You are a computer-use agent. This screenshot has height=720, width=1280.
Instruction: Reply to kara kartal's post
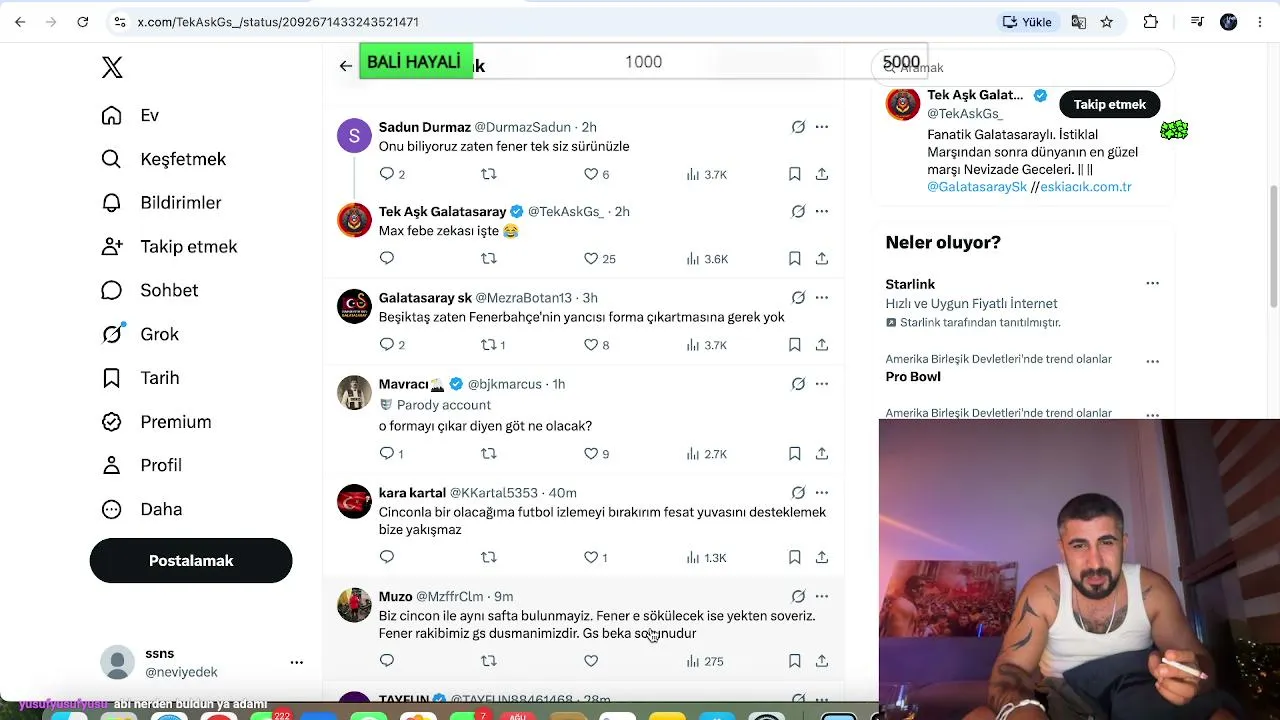pos(387,557)
